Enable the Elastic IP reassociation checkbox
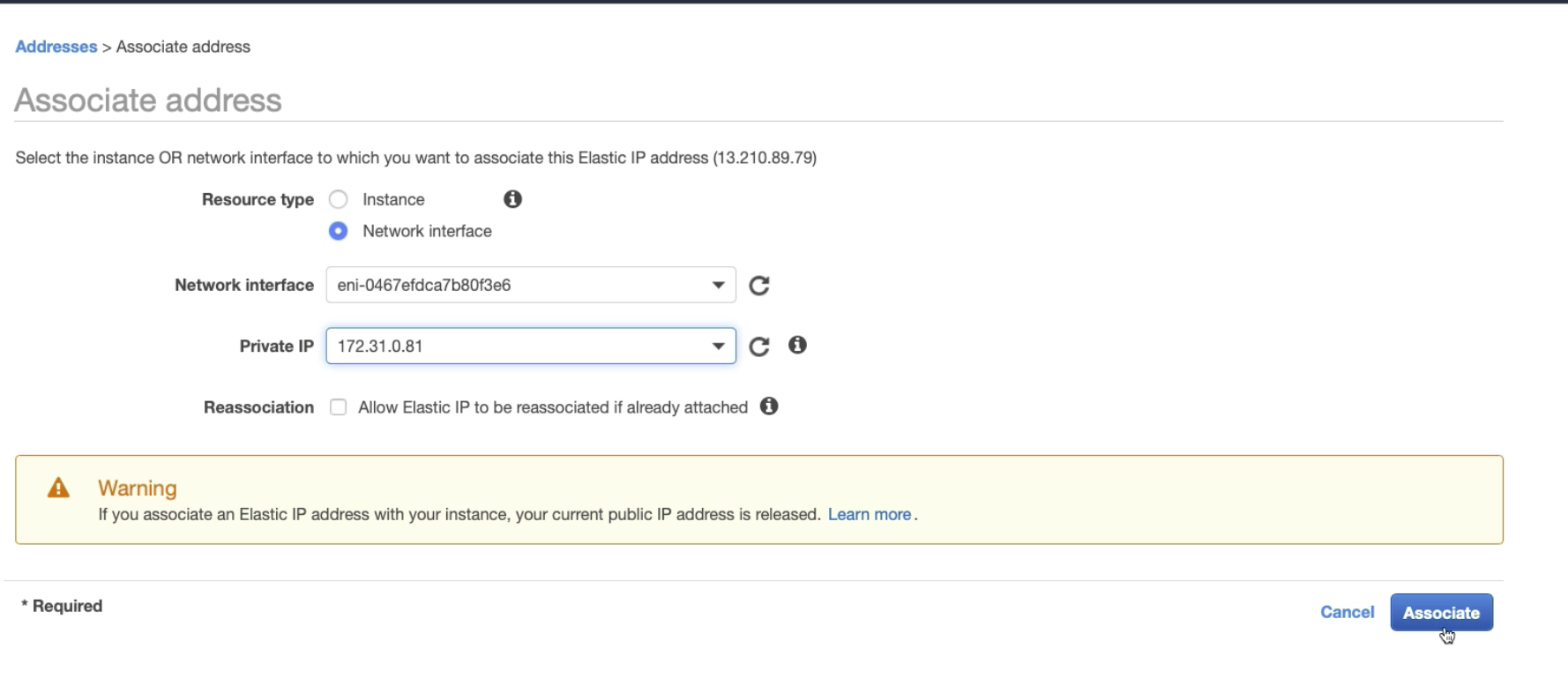 339,407
